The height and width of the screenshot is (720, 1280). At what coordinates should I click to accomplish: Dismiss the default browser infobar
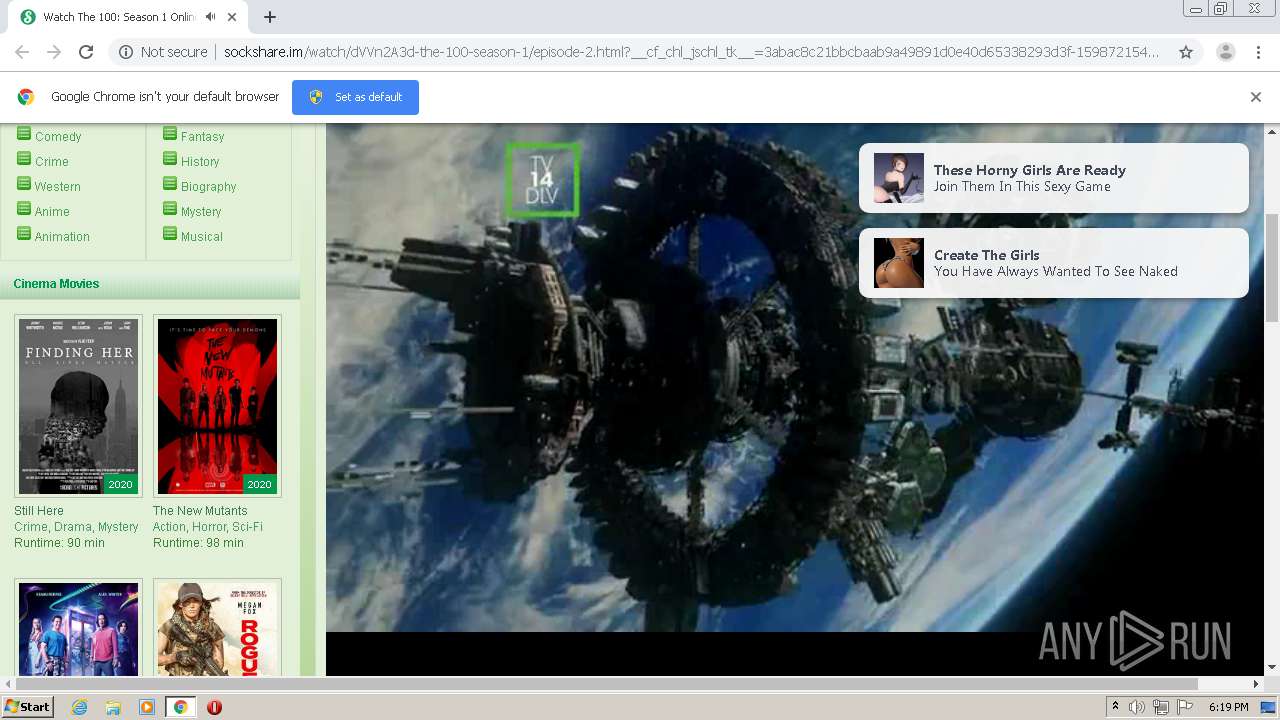(1256, 97)
